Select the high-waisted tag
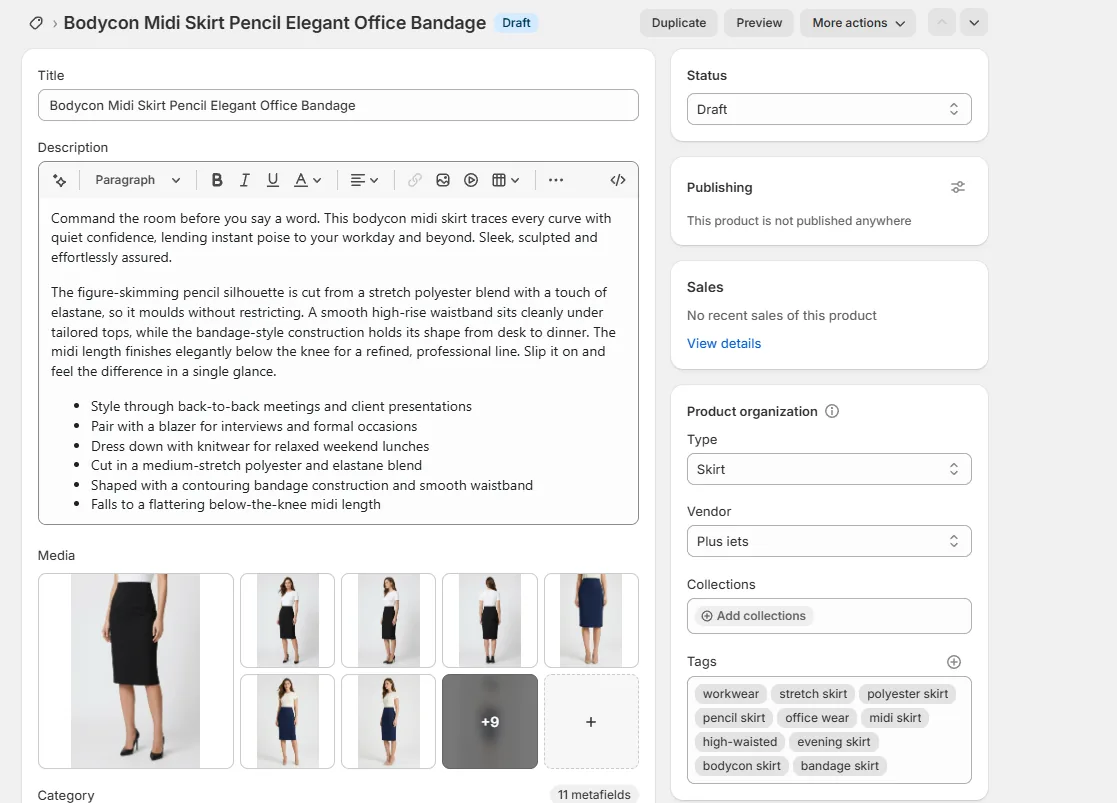The width and height of the screenshot is (1117, 803). [739, 742]
